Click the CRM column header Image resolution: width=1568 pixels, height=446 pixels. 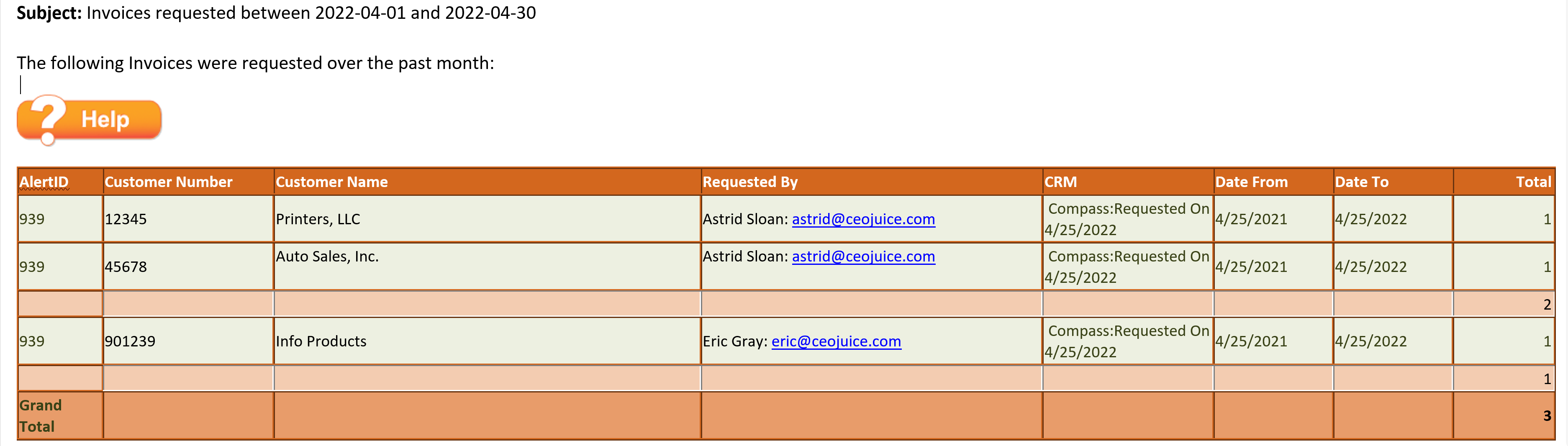pos(1061,182)
